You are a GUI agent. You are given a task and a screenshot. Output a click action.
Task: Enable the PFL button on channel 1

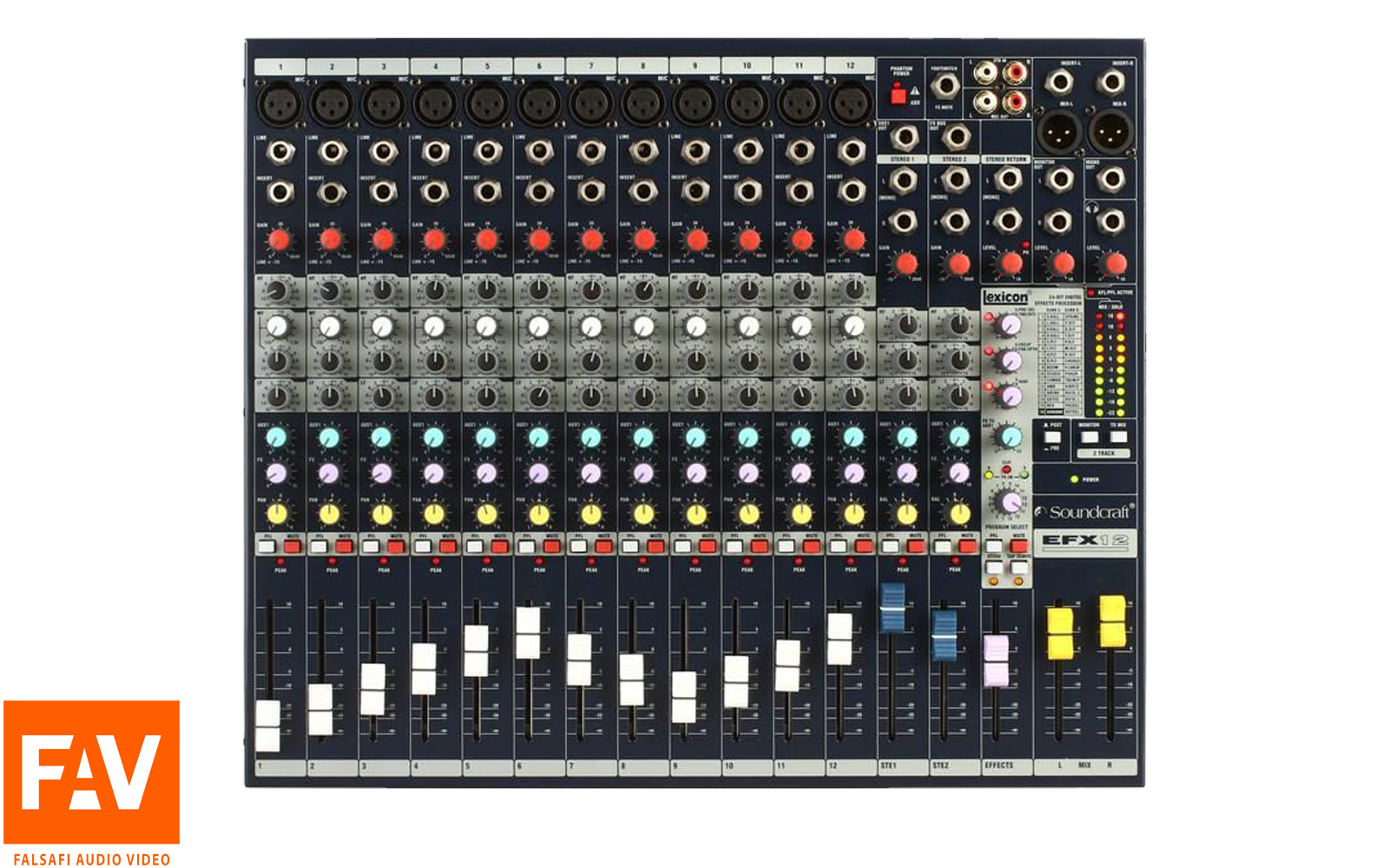(267, 547)
